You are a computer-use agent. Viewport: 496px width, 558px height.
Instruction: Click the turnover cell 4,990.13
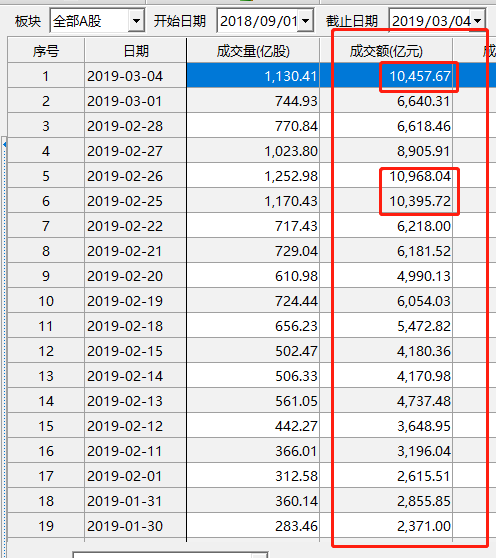386,276
